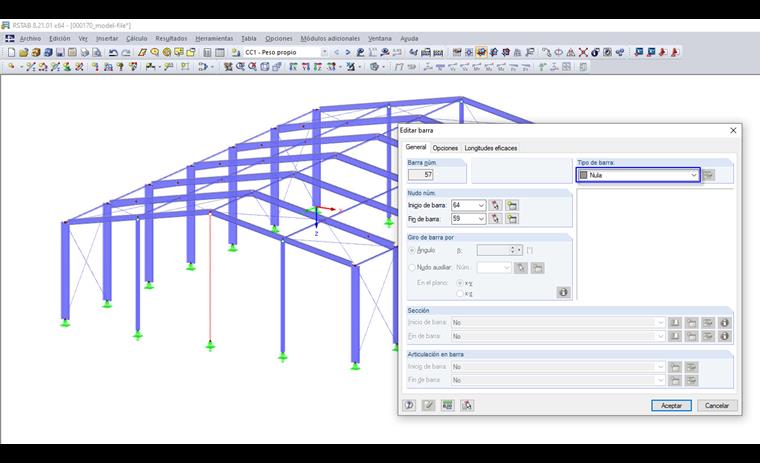
Task: Create new node for Inicio de barra
Action: [512, 206]
